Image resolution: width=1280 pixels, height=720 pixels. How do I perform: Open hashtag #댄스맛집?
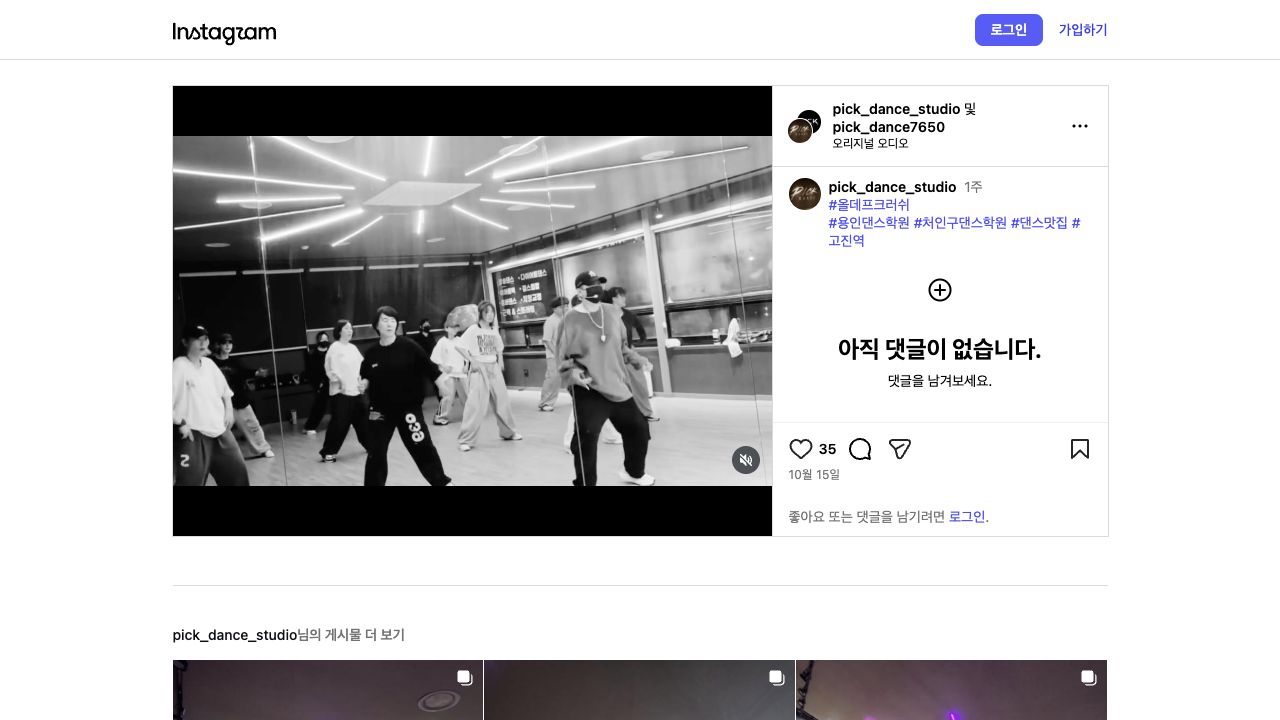(x=1039, y=223)
